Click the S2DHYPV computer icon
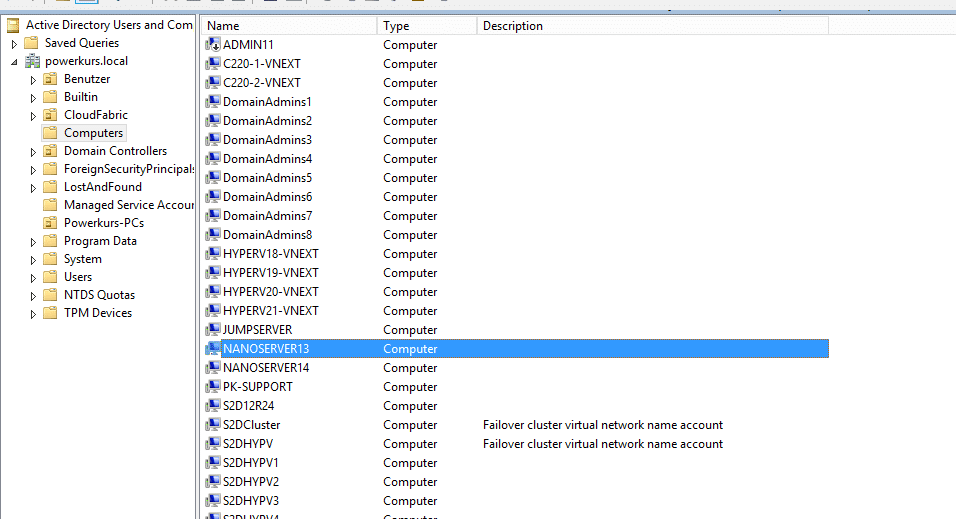Screen dimensions: 956x519 [x=212, y=443]
